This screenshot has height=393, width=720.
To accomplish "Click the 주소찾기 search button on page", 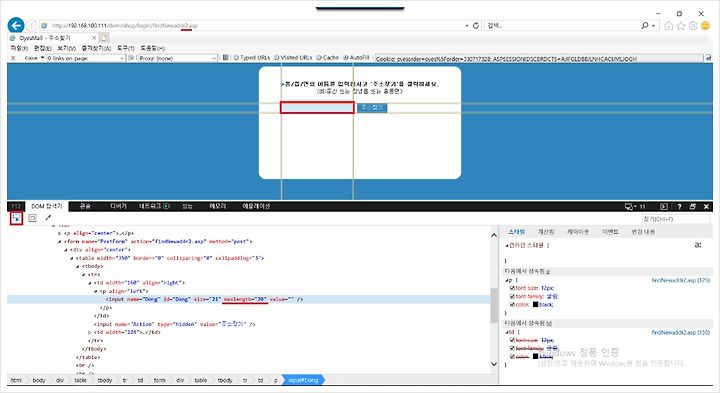I will click(372, 107).
